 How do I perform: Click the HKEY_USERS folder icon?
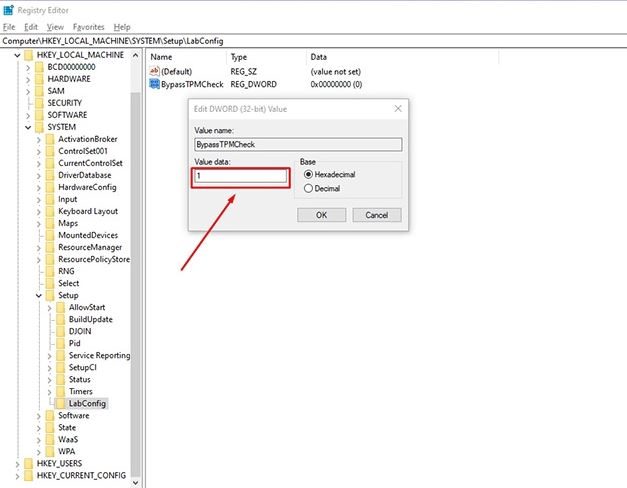click(28, 463)
